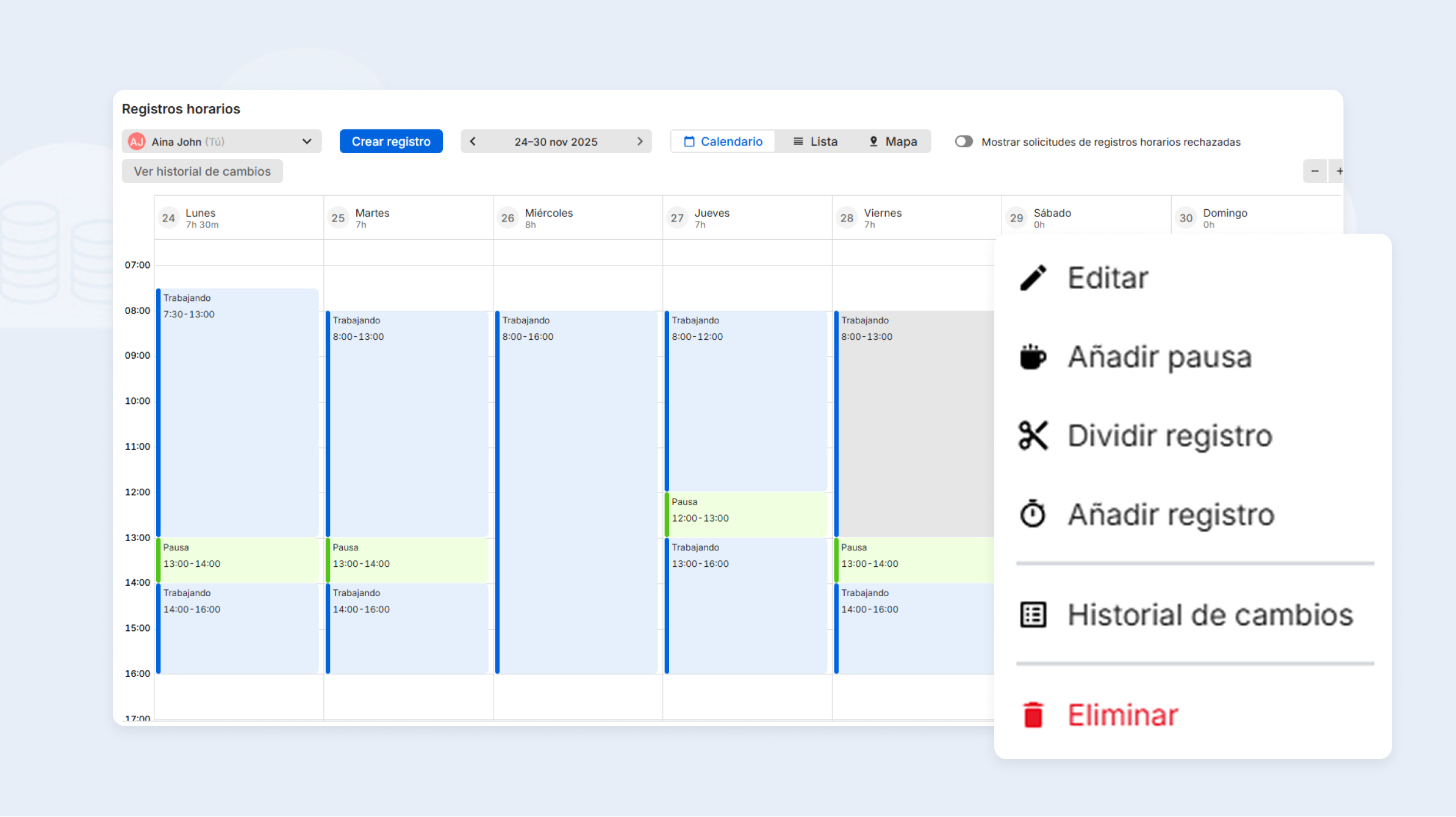The width and height of the screenshot is (1456, 817).
Task: Advance to the next week with the right arrow
Action: 640,141
